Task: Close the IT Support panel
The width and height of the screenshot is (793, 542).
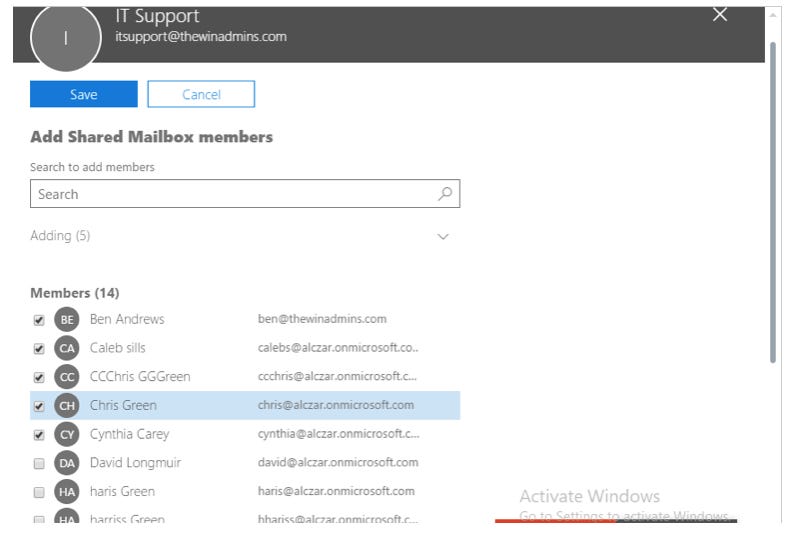Action: coord(720,15)
